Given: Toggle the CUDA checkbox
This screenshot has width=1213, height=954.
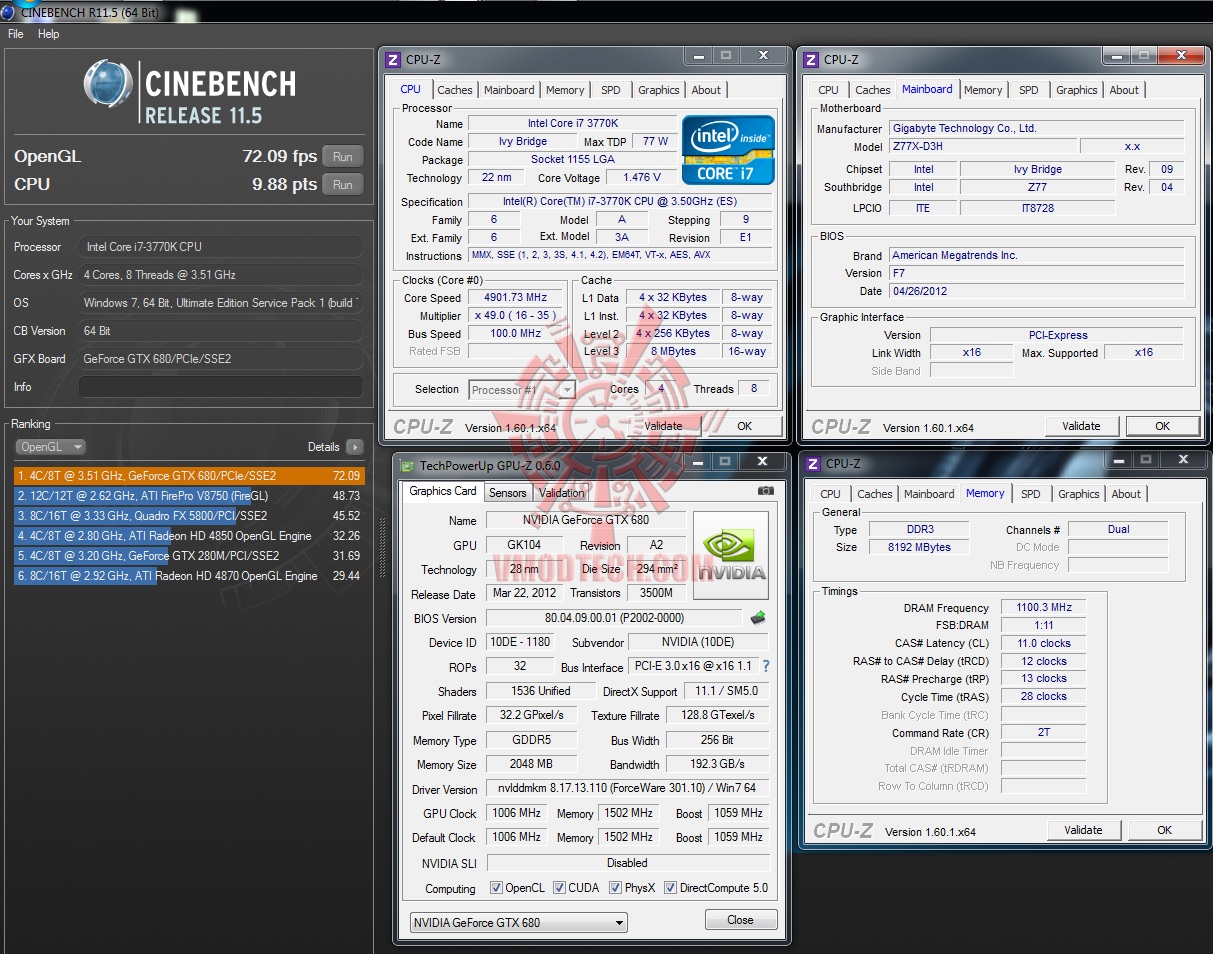Looking at the screenshot, I should click(559, 888).
